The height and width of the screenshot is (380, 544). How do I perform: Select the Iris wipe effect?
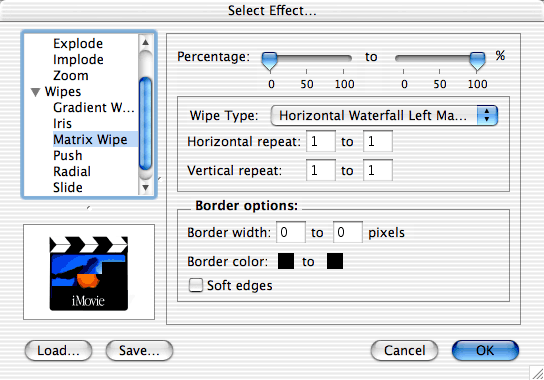pos(62,124)
